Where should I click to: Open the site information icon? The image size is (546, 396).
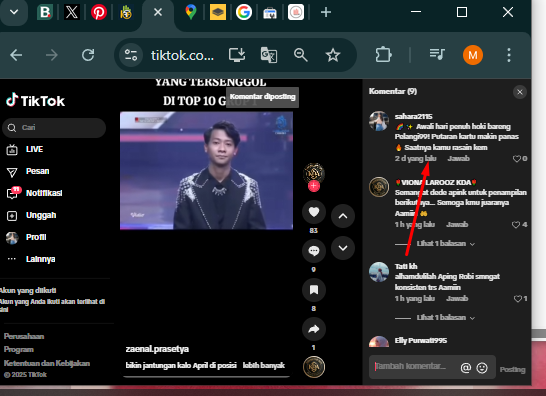tap(131, 55)
